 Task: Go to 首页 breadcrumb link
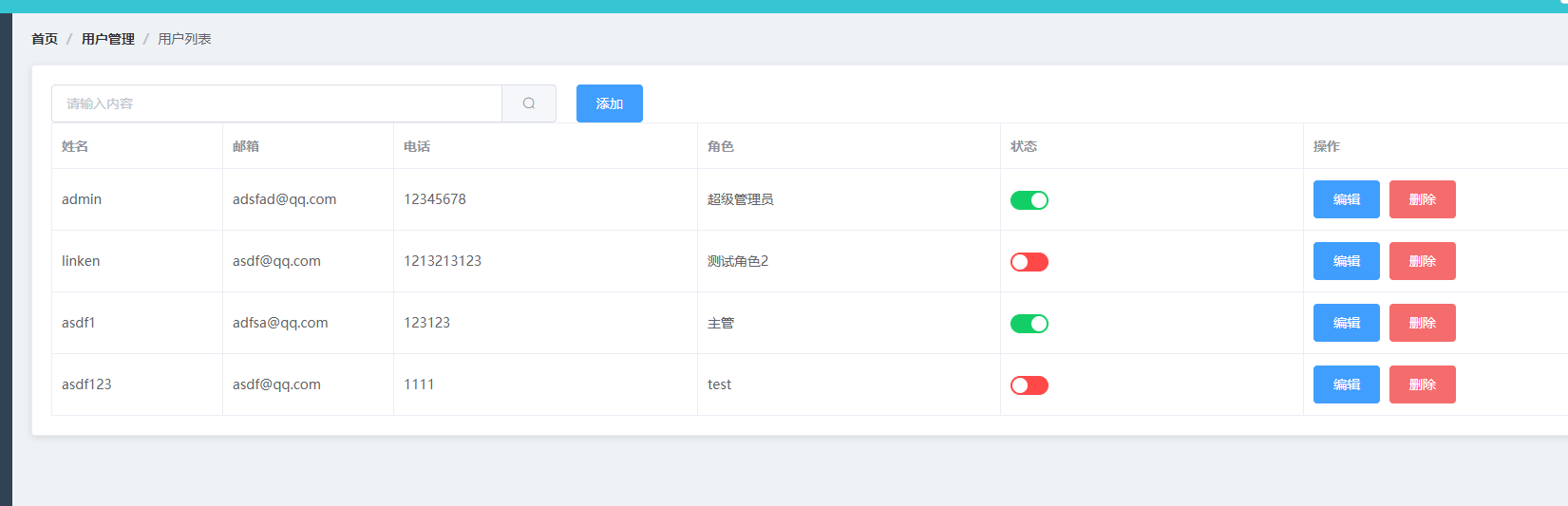[x=45, y=39]
